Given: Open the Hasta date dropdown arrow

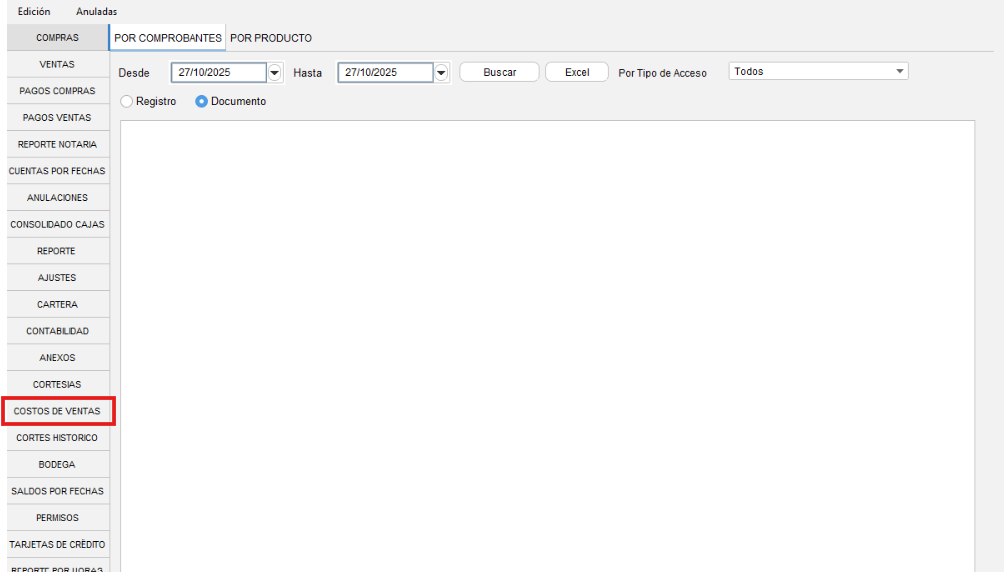Looking at the screenshot, I should (441, 73).
